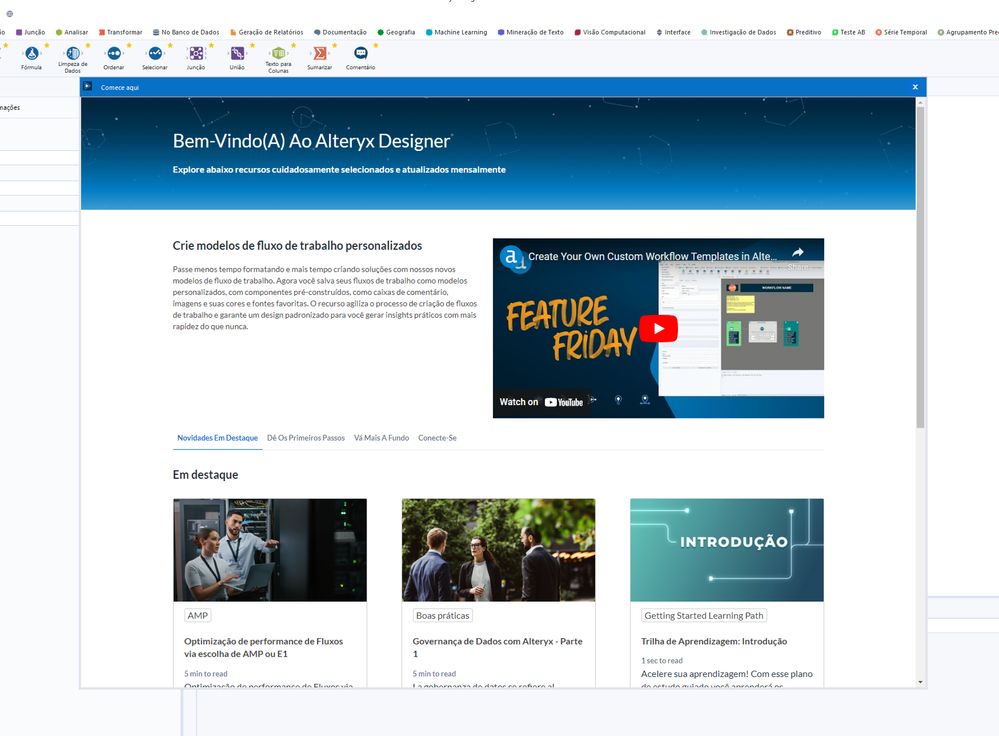Switch to Conecte-Se tab
The image size is (999, 736).
coord(437,438)
